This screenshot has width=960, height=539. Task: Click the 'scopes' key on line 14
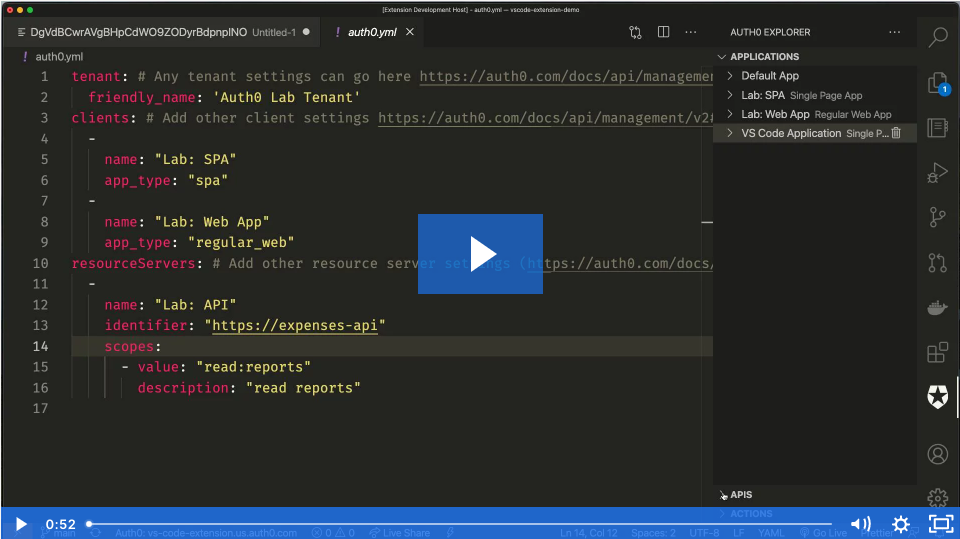(129, 347)
